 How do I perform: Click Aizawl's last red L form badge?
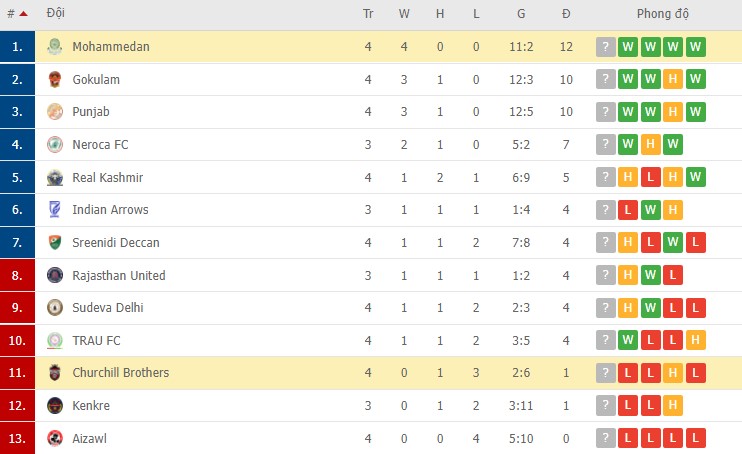[696, 438]
